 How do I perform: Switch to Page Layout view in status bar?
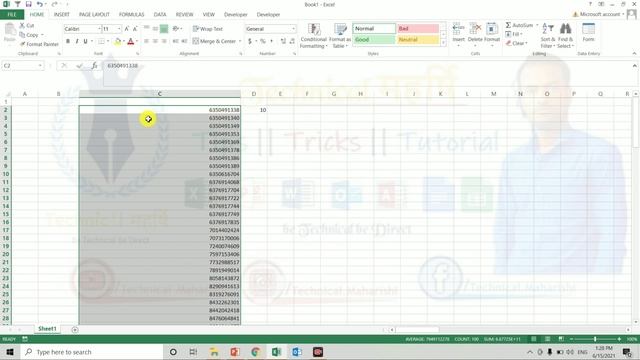547,339
